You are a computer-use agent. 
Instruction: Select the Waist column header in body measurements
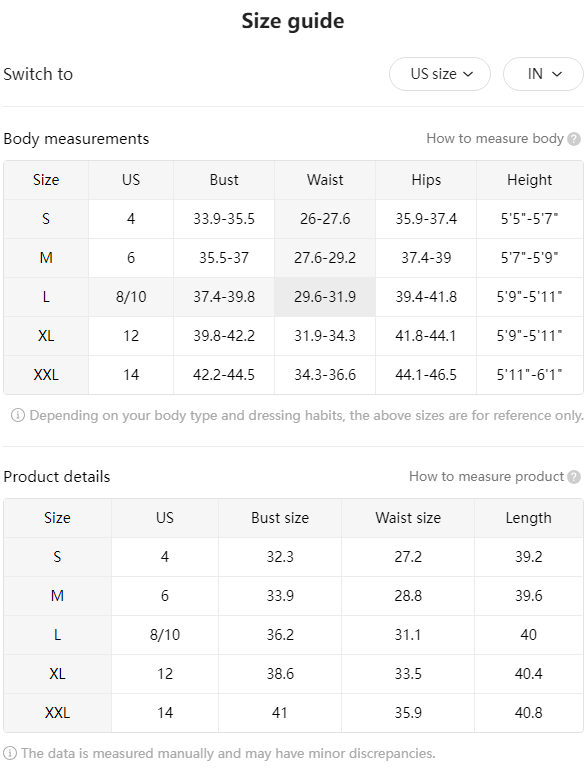pos(325,180)
